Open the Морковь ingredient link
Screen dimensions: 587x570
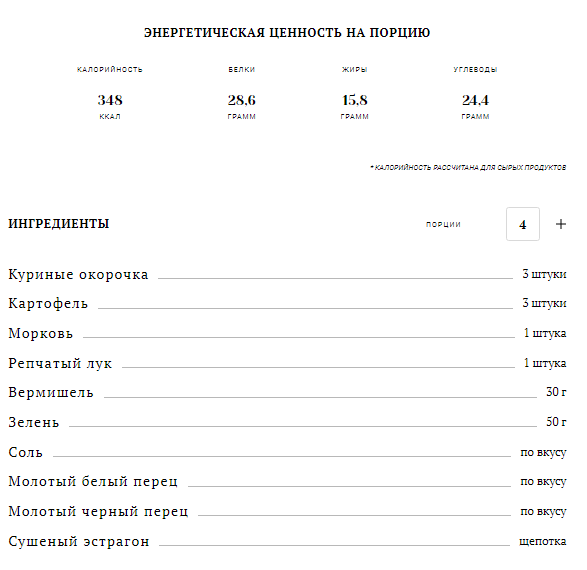click(x=40, y=333)
